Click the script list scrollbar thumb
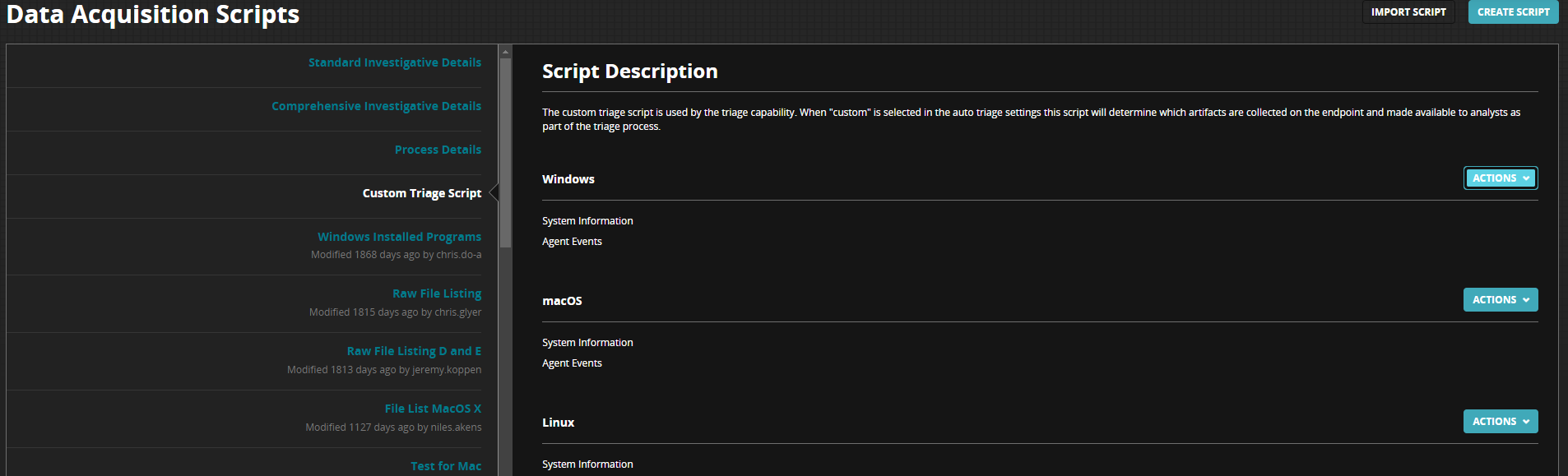This screenshot has height=476, width=1568. coord(505,152)
